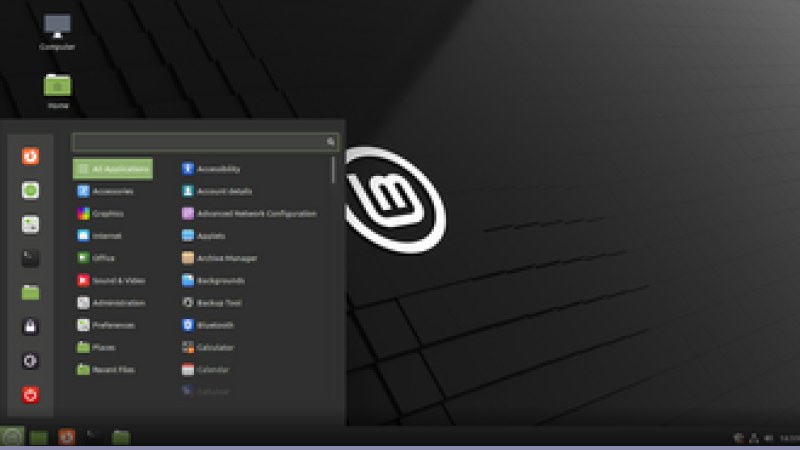
Task: Open Software Manager from the favorites sidebar
Action: tap(30, 190)
